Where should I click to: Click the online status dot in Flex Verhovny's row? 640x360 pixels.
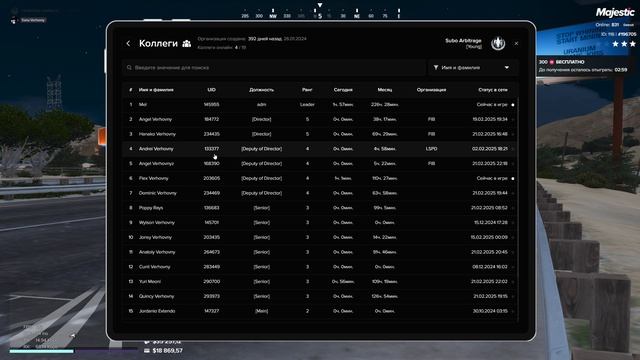513,178
